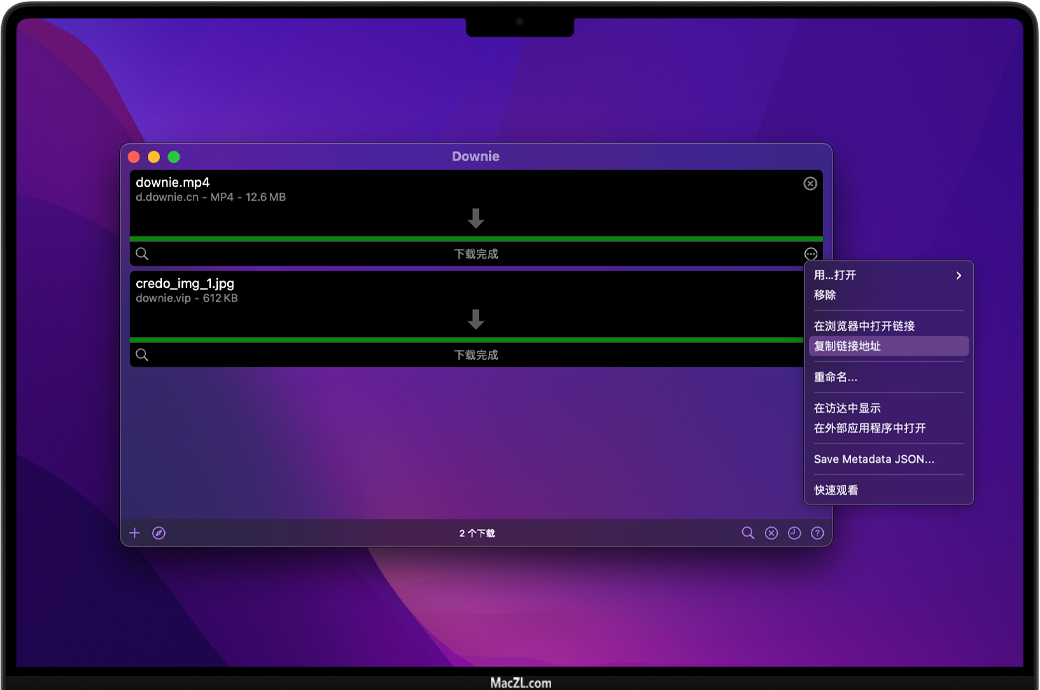The height and width of the screenshot is (690, 1040).
Task: Select 在访达中显示 menu item
Action: pos(847,408)
